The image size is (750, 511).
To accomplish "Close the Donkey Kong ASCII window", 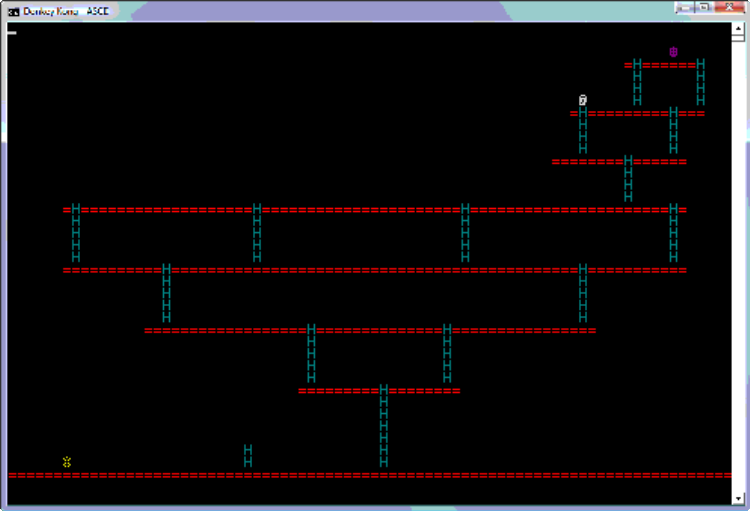I will tap(729, 7).
